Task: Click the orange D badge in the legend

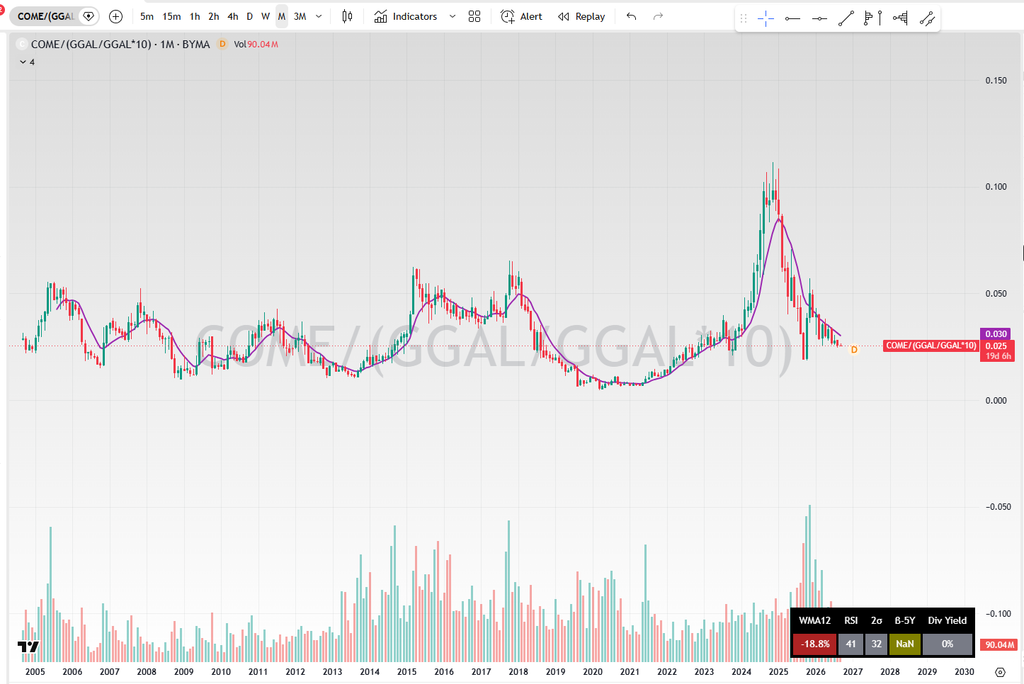Action: click(x=222, y=44)
